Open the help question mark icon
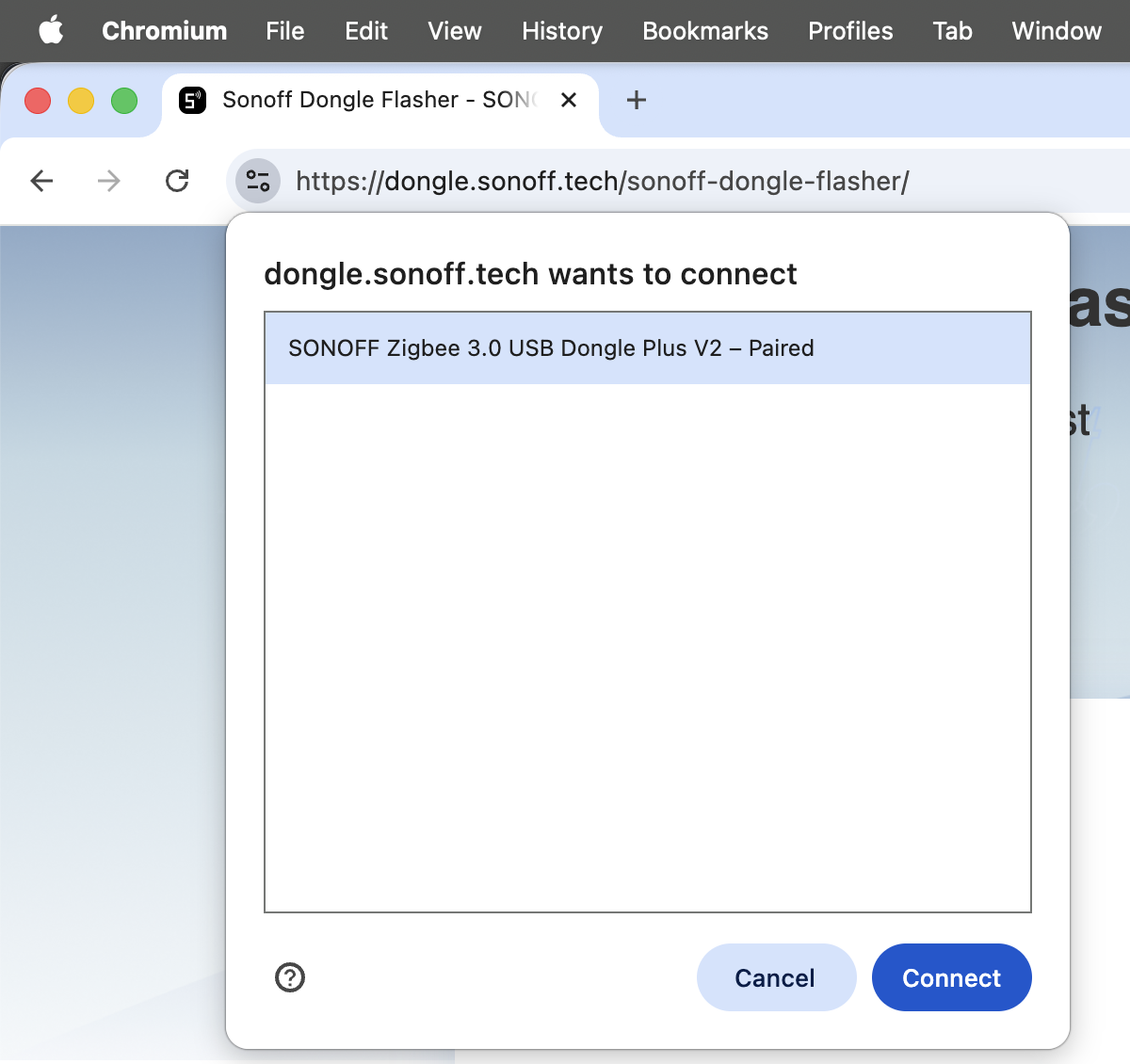Screen dimensions: 1130x1064 [x=290, y=977]
